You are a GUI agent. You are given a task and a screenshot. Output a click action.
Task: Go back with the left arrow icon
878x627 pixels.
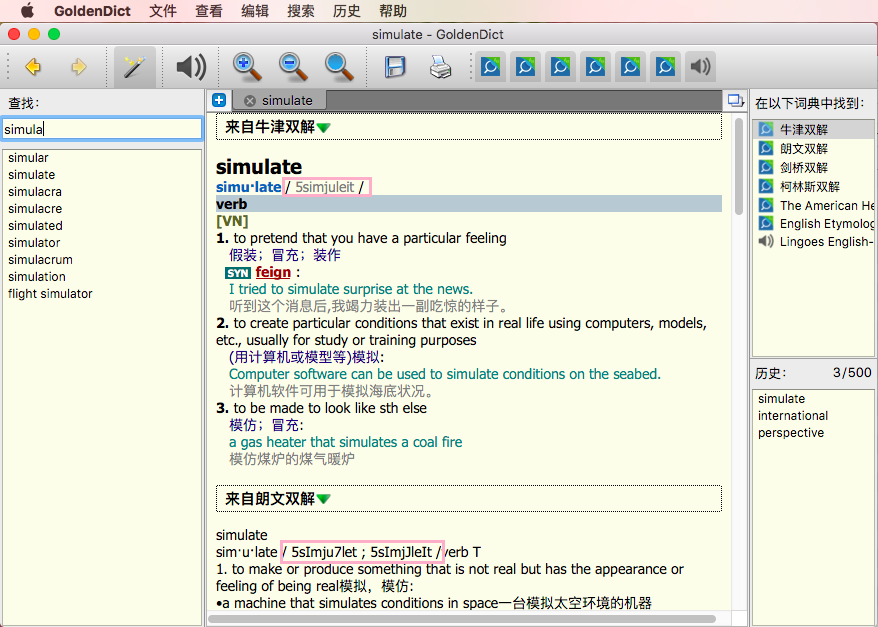click(33, 67)
